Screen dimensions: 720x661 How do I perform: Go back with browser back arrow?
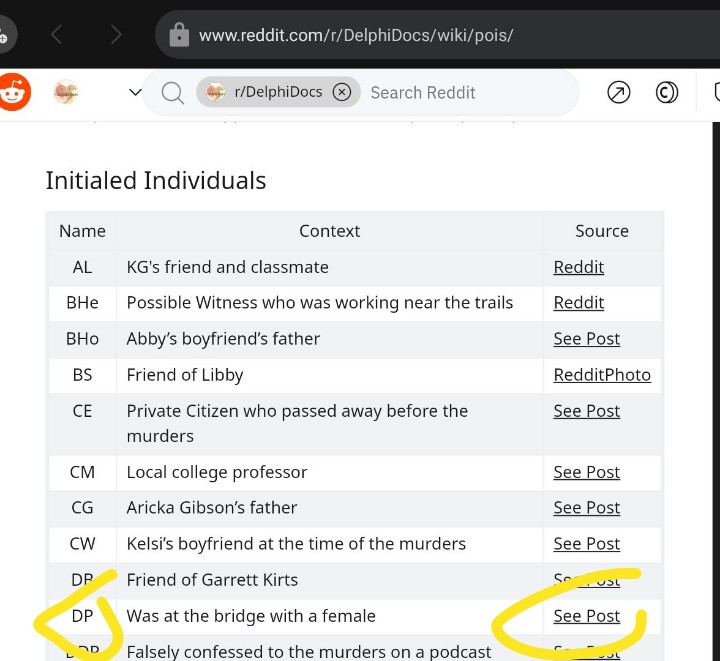pyautogui.click(x=56, y=35)
